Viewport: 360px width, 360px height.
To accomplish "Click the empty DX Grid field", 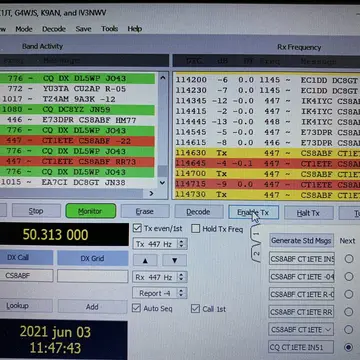I will 93,276.
